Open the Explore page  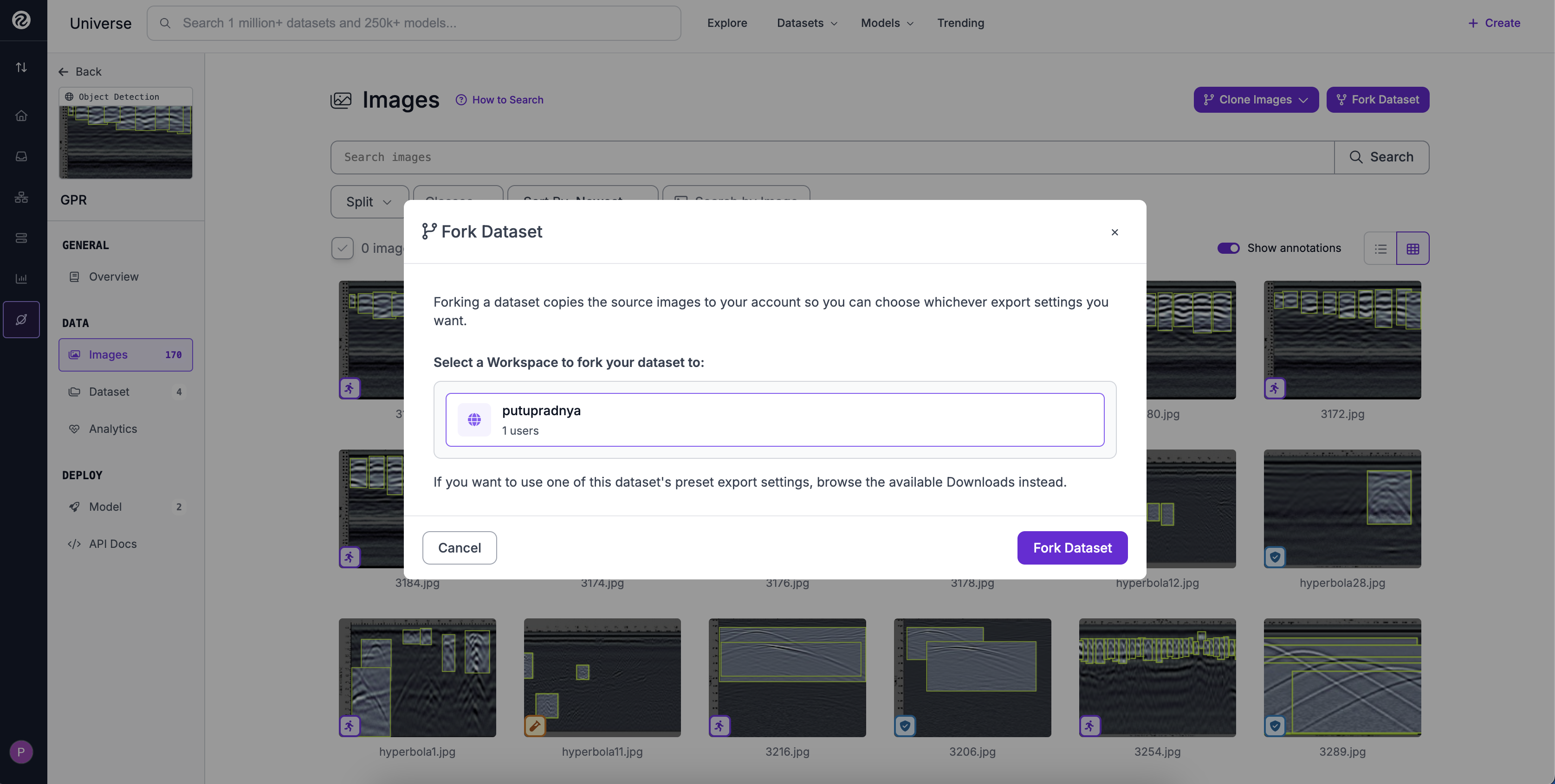coord(727,23)
